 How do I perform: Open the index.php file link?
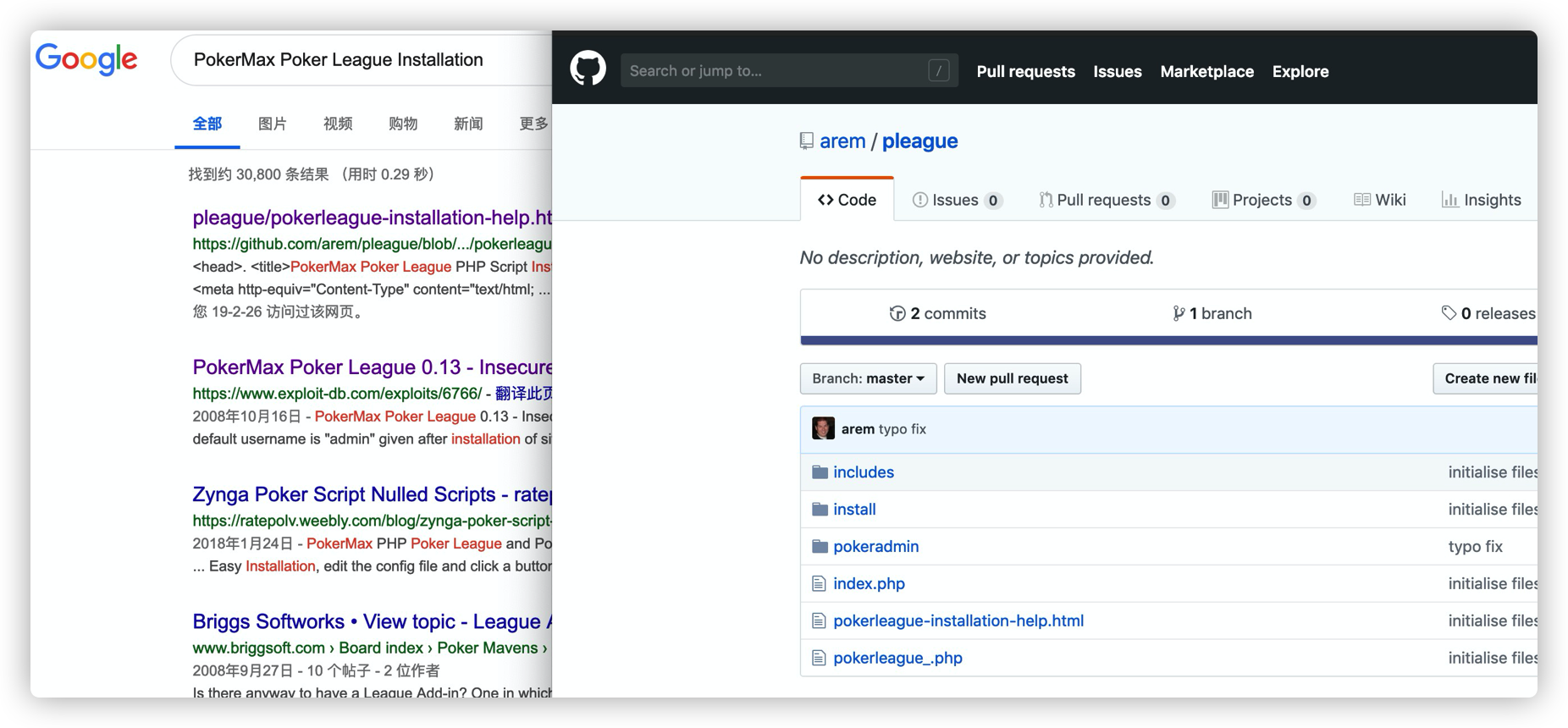click(869, 584)
